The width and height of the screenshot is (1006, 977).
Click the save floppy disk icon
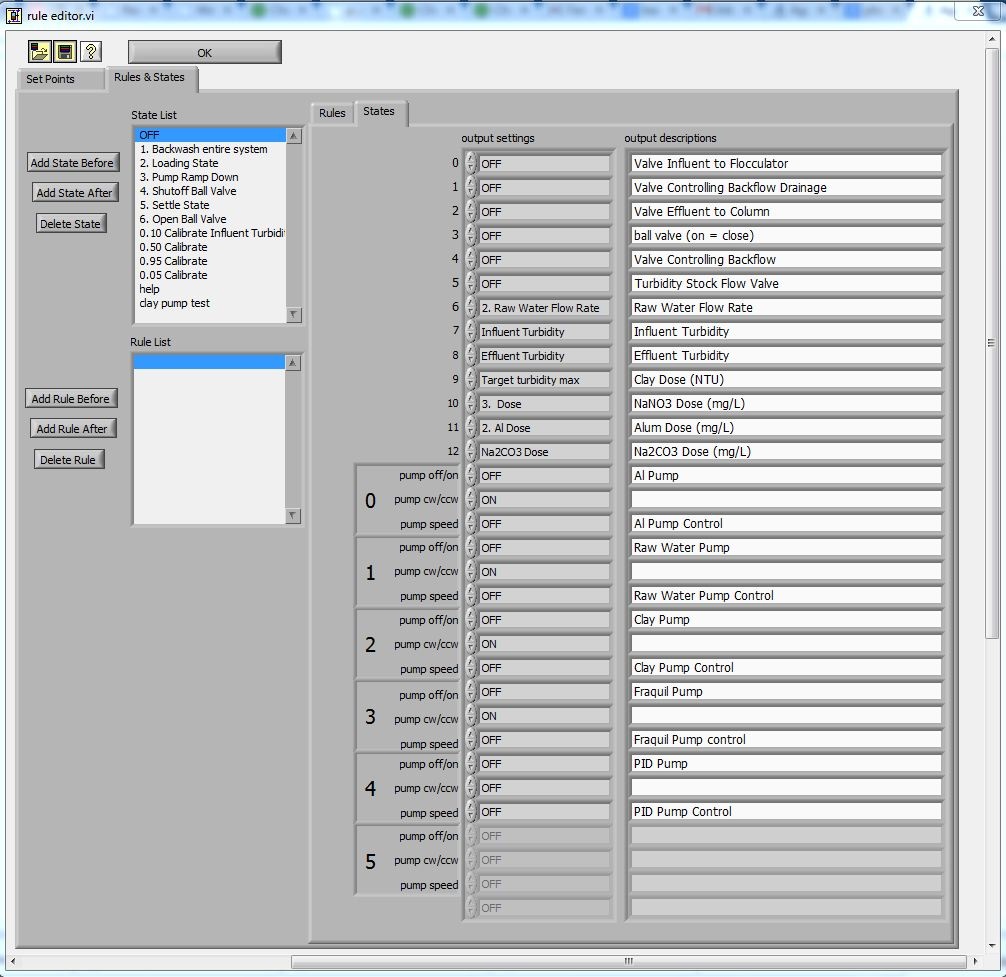pos(65,52)
